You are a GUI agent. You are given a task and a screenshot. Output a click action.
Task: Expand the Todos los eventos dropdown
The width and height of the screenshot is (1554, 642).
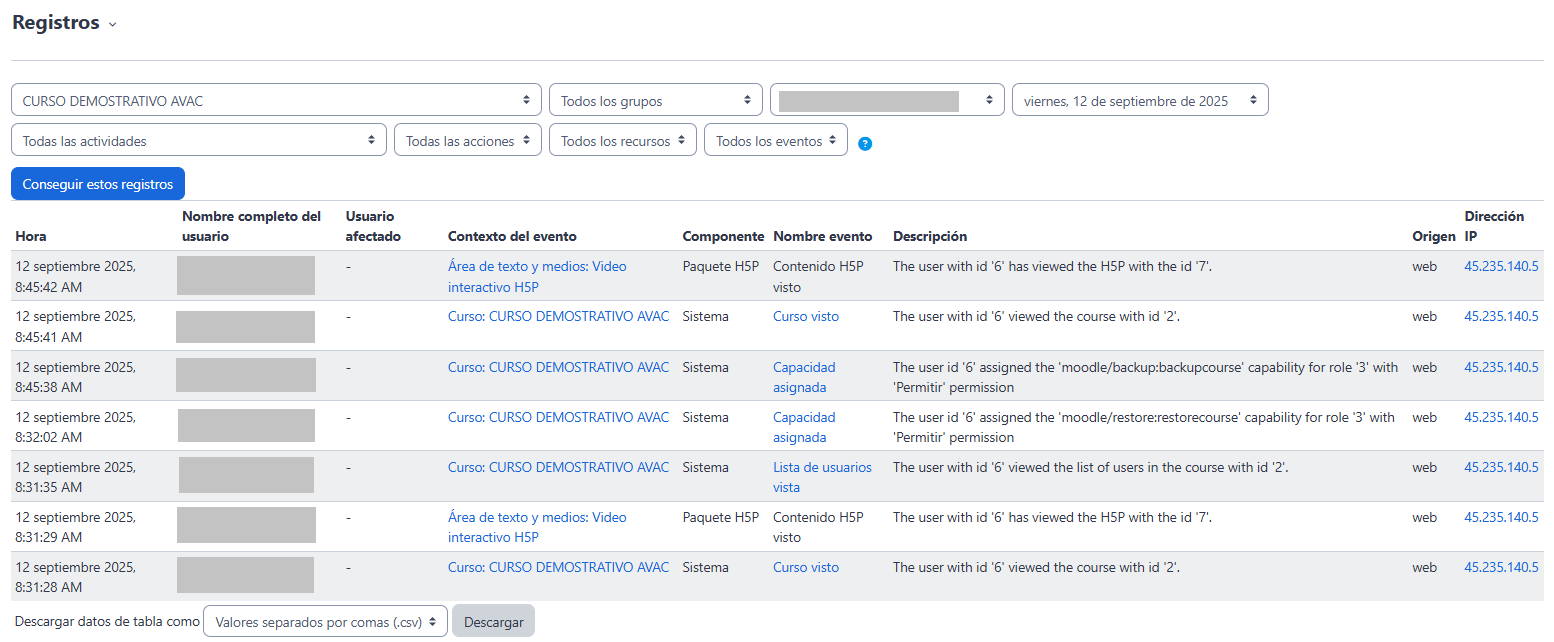pos(776,140)
